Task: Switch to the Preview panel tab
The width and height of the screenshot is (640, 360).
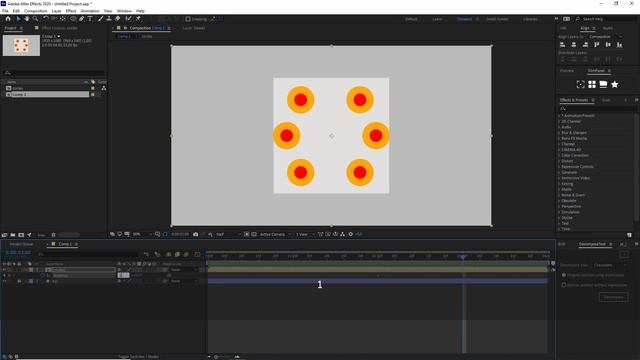Action: 567,71
